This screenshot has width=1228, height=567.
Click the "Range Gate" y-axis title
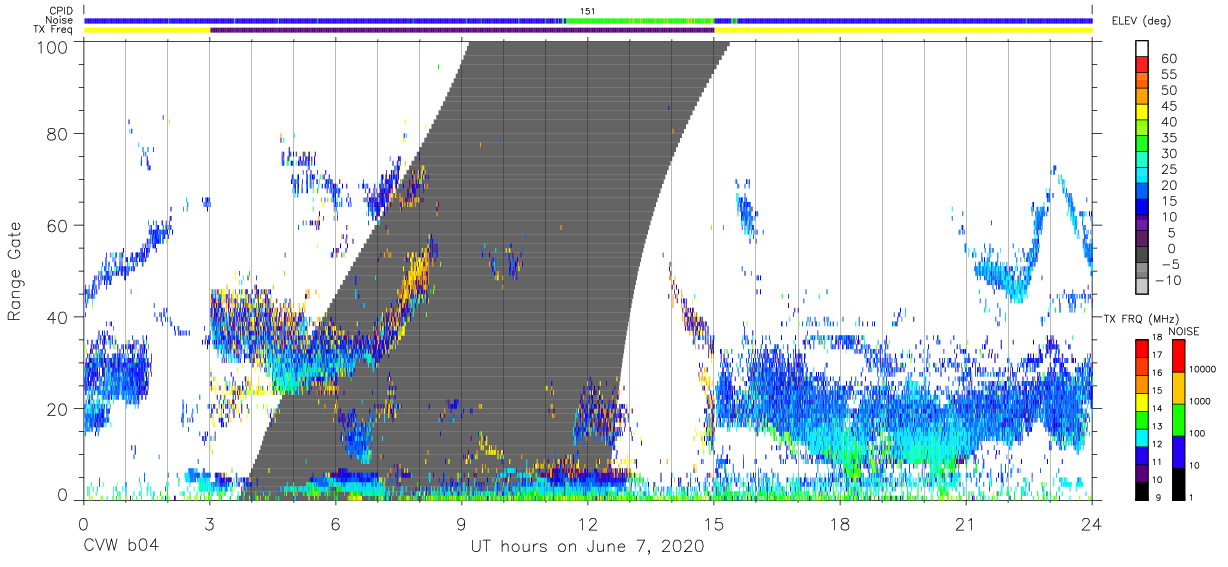15,272
